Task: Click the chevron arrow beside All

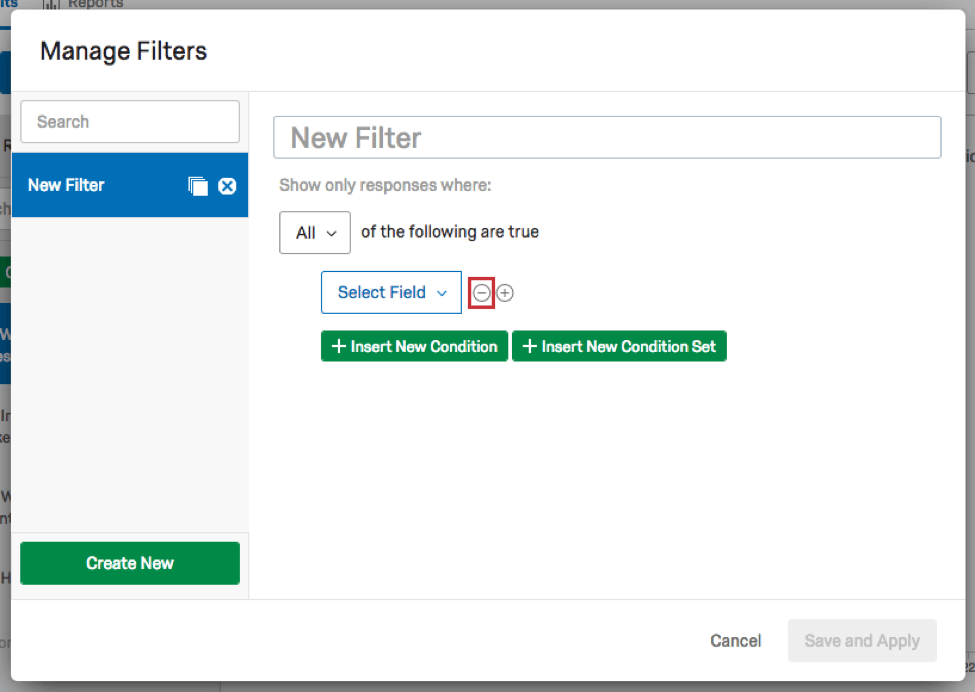Action: 331,233
